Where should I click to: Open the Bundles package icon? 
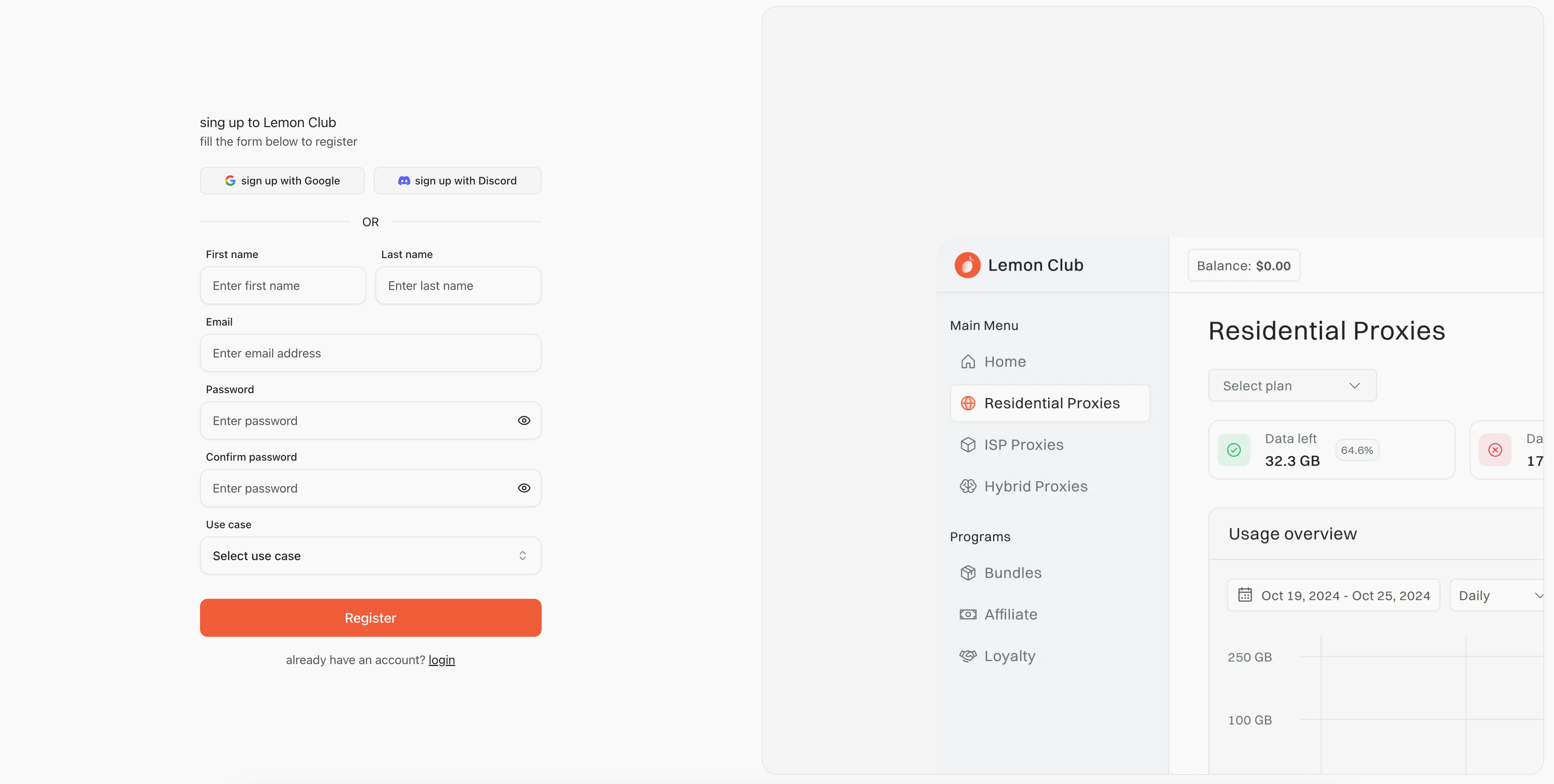(x=968, y=573)
